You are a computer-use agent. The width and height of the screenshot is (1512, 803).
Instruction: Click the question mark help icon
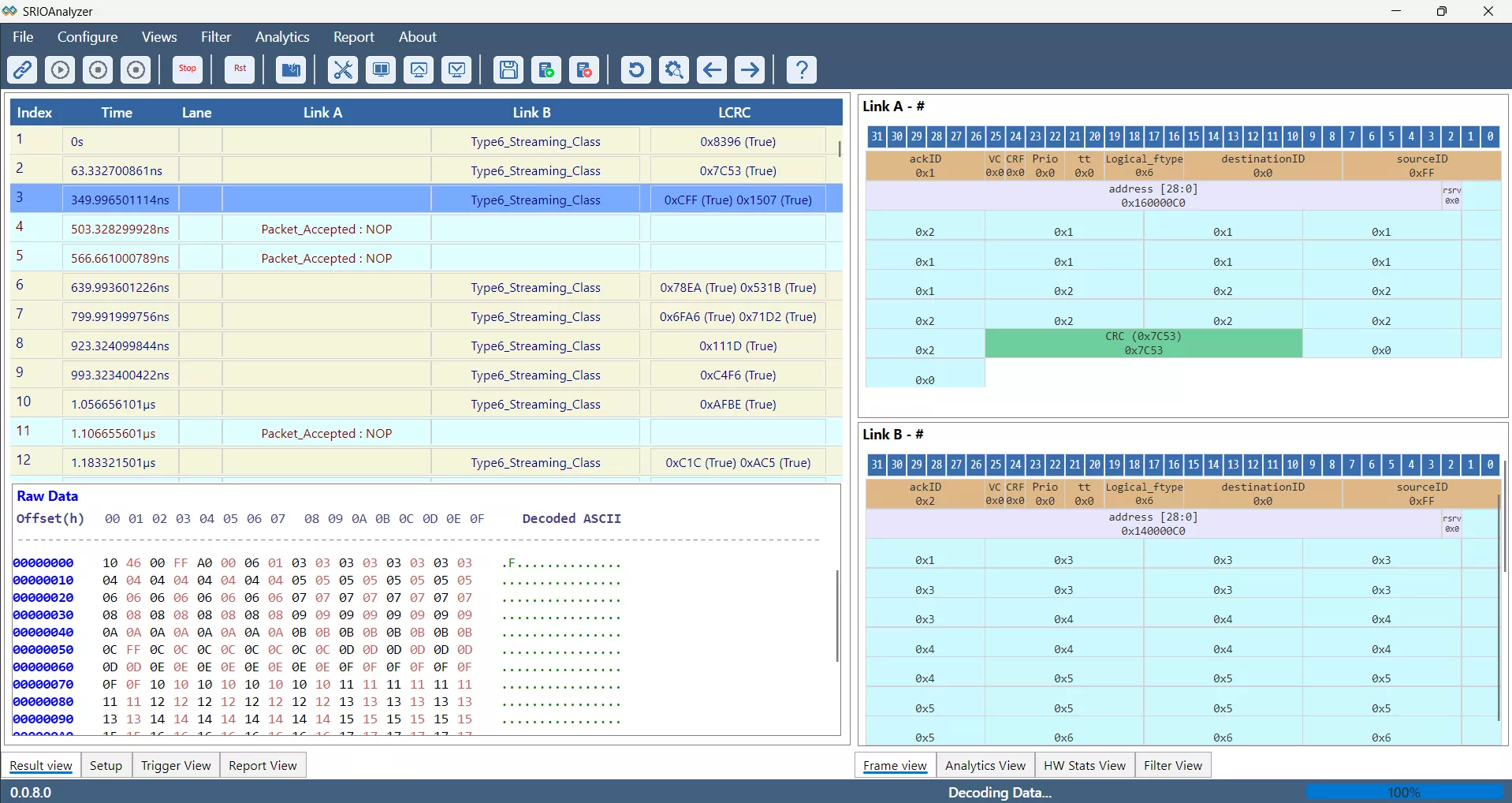coord(801,70)
